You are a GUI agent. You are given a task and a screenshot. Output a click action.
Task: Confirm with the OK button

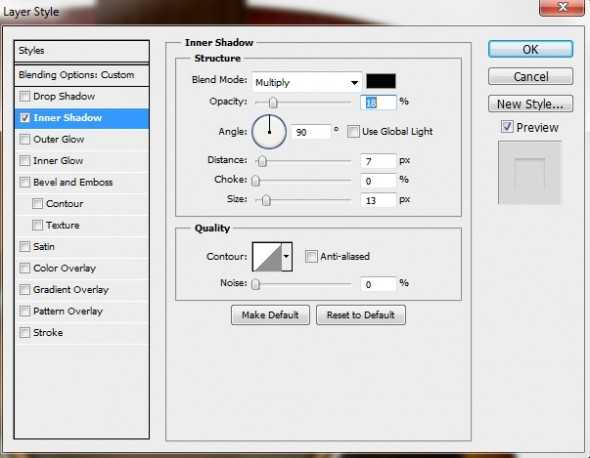tap(531, 49)
